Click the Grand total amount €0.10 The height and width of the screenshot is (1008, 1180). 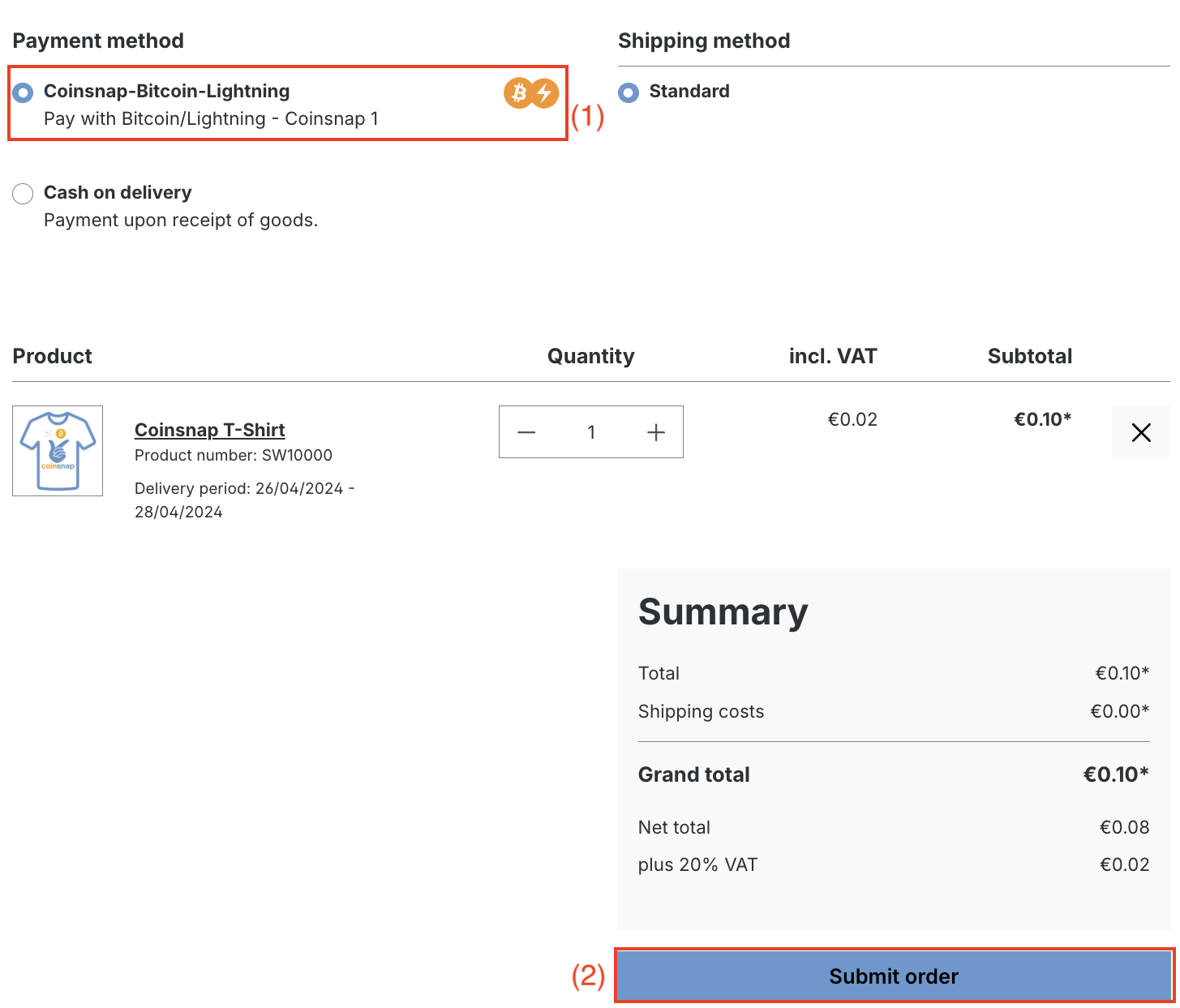click(1115, 774)
